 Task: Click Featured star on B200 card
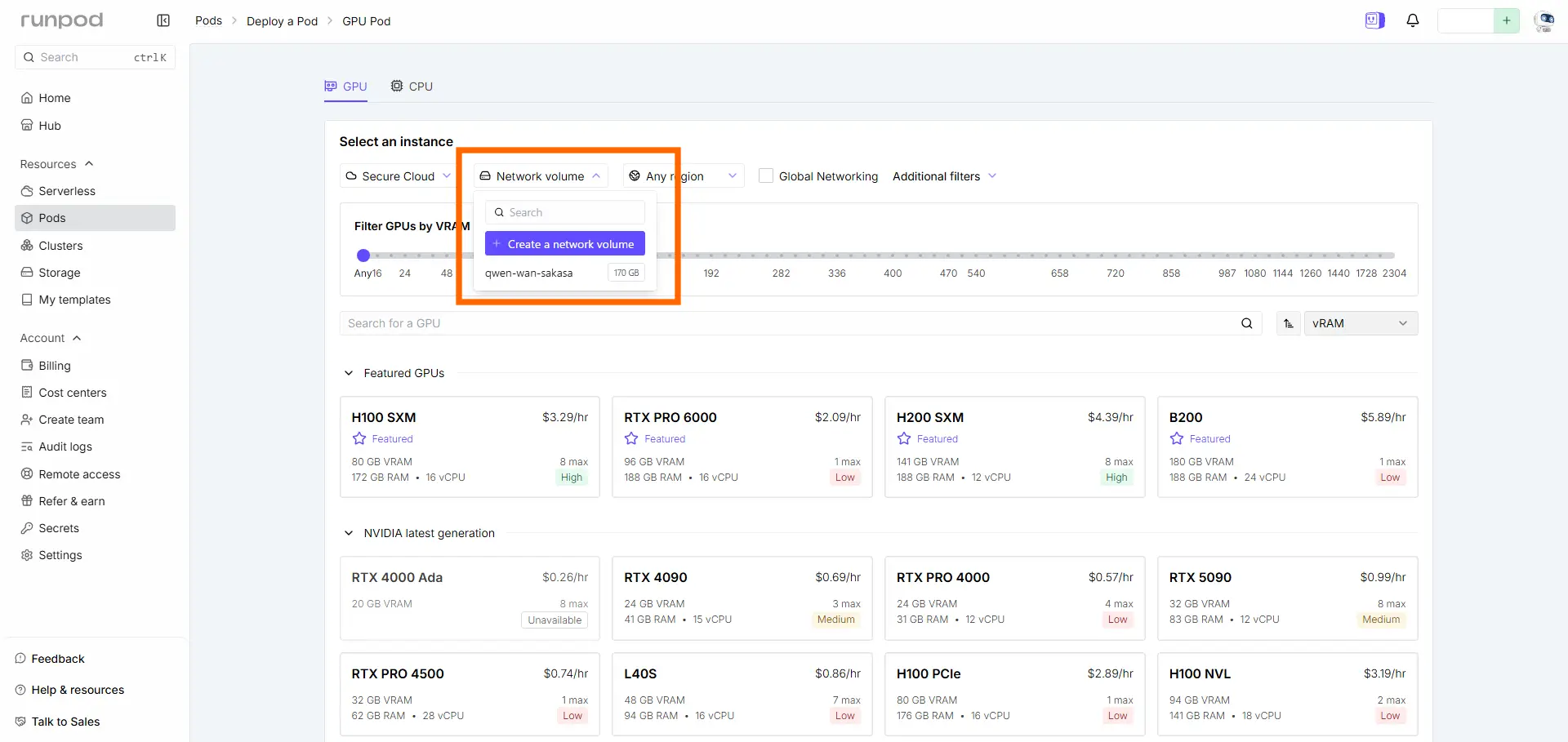point(1177,439)
